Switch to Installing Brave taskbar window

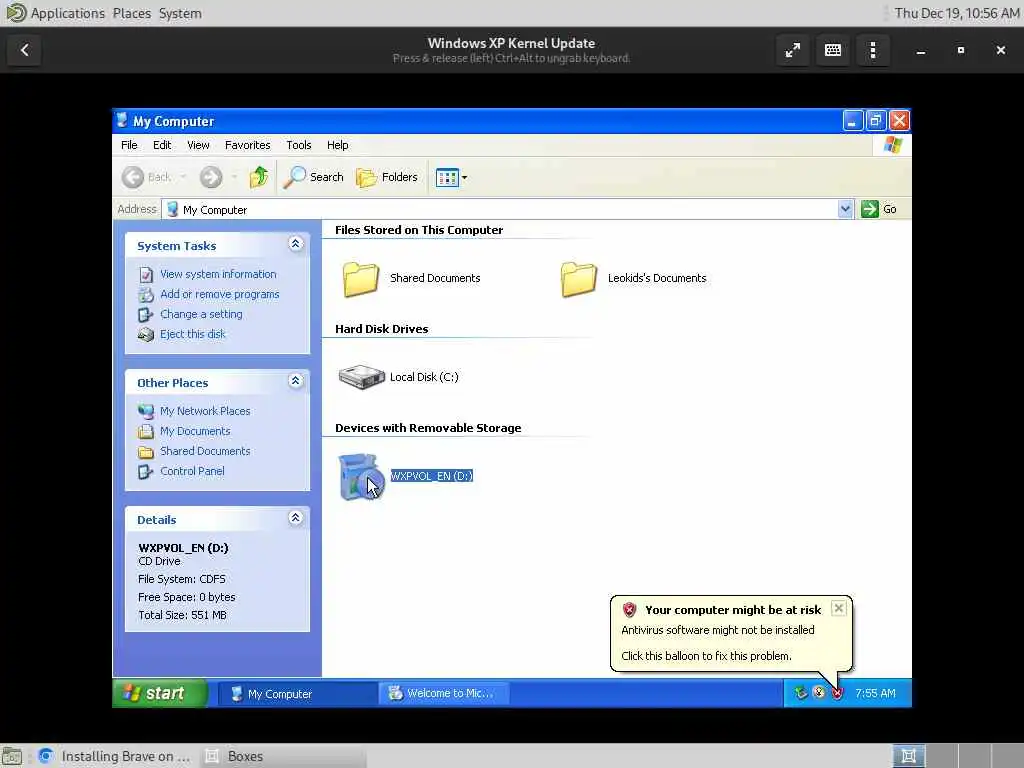(114, 756)
